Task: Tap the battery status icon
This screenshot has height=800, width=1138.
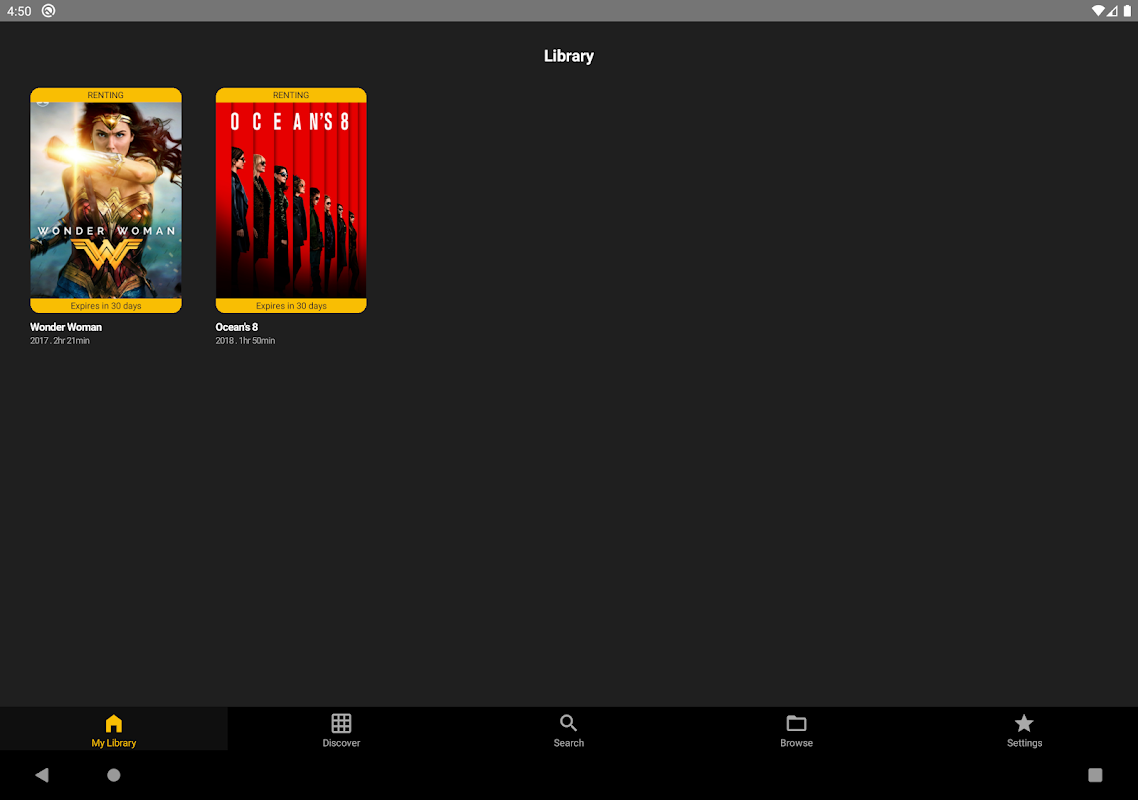Action: 1127,11
